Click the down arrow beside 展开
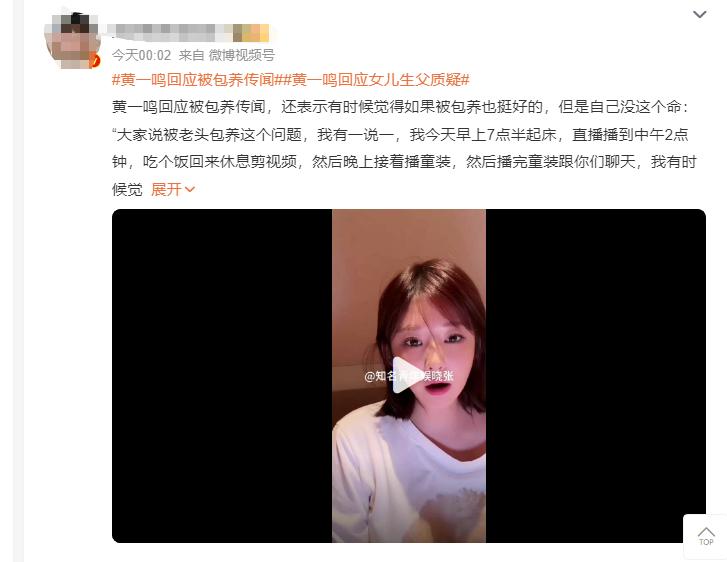This screenshot has width=727, height=562. tap(190, 189)
